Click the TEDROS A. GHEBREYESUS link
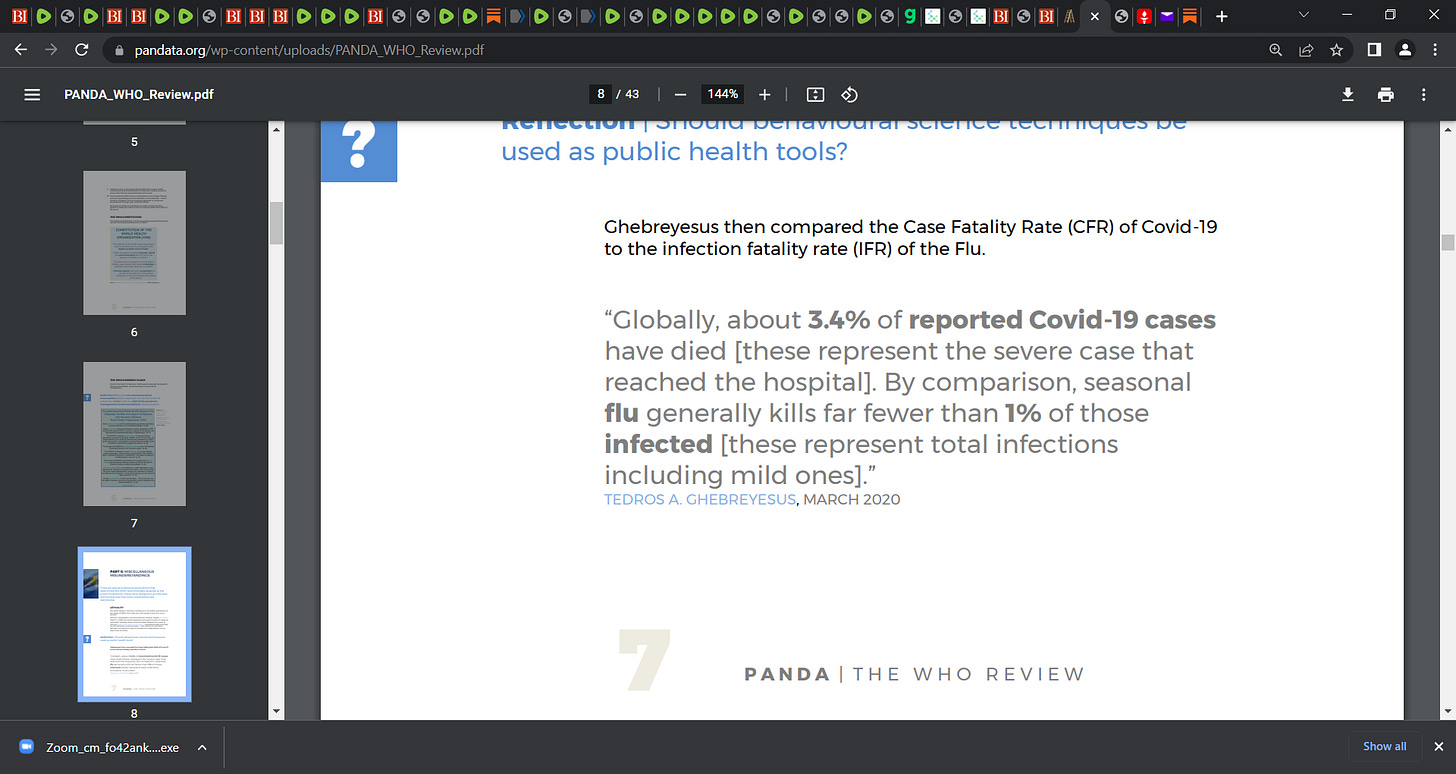Image resolution: width=1456 pixels, height=774 pixels. click(700, 499)
